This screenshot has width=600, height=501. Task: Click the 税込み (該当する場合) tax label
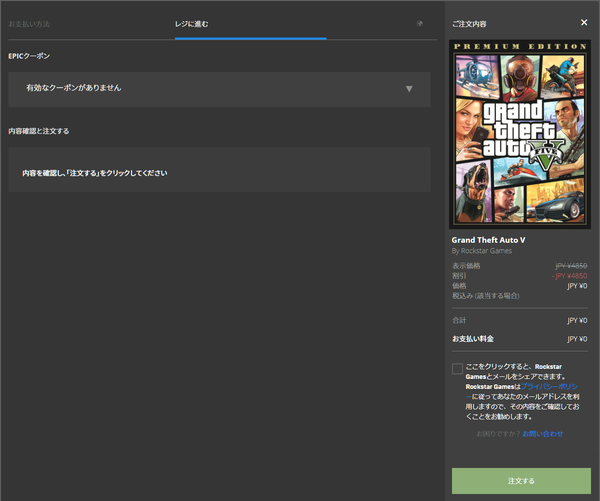tap(486, 296)
